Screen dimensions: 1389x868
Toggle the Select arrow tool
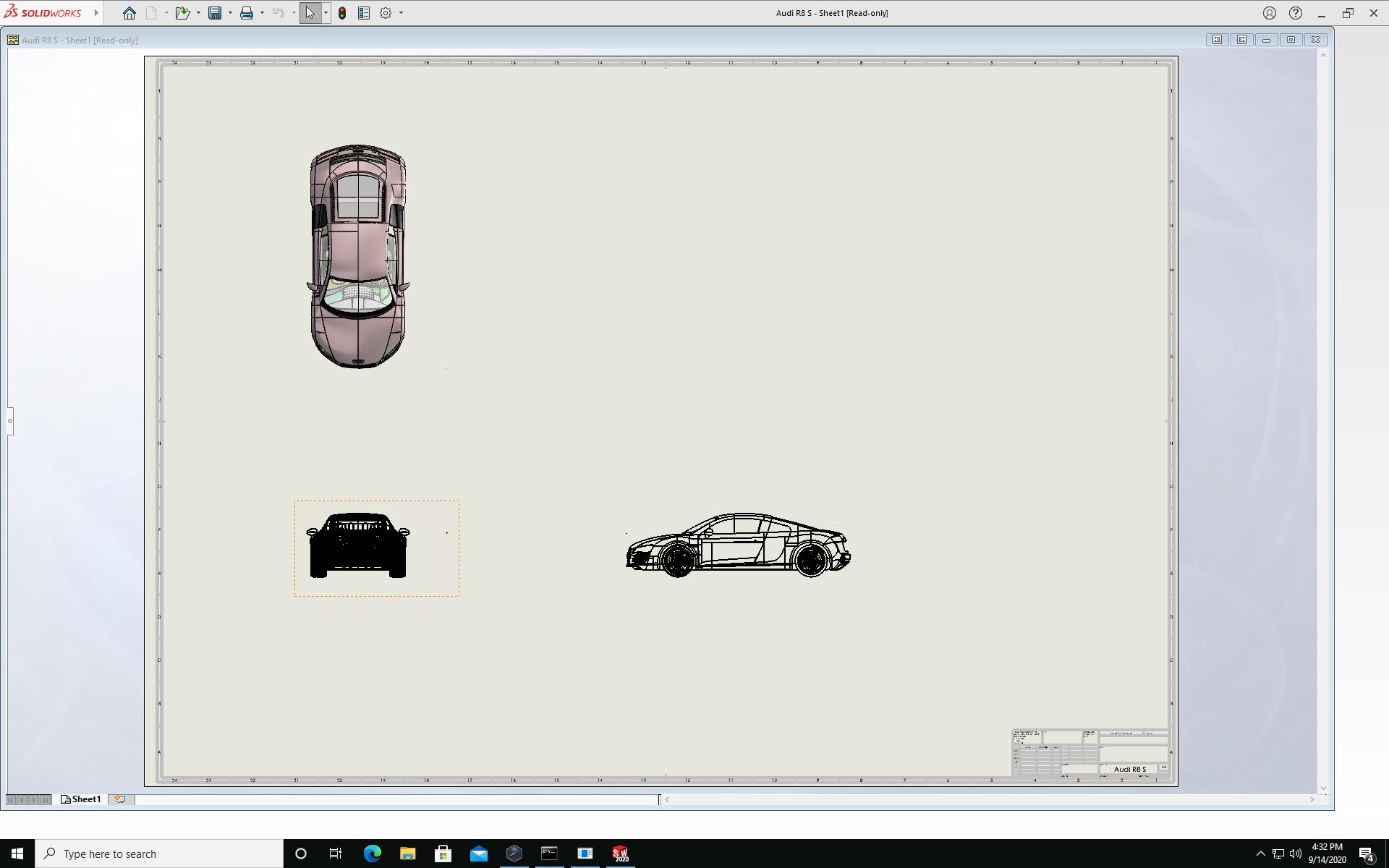coord(310,13)
